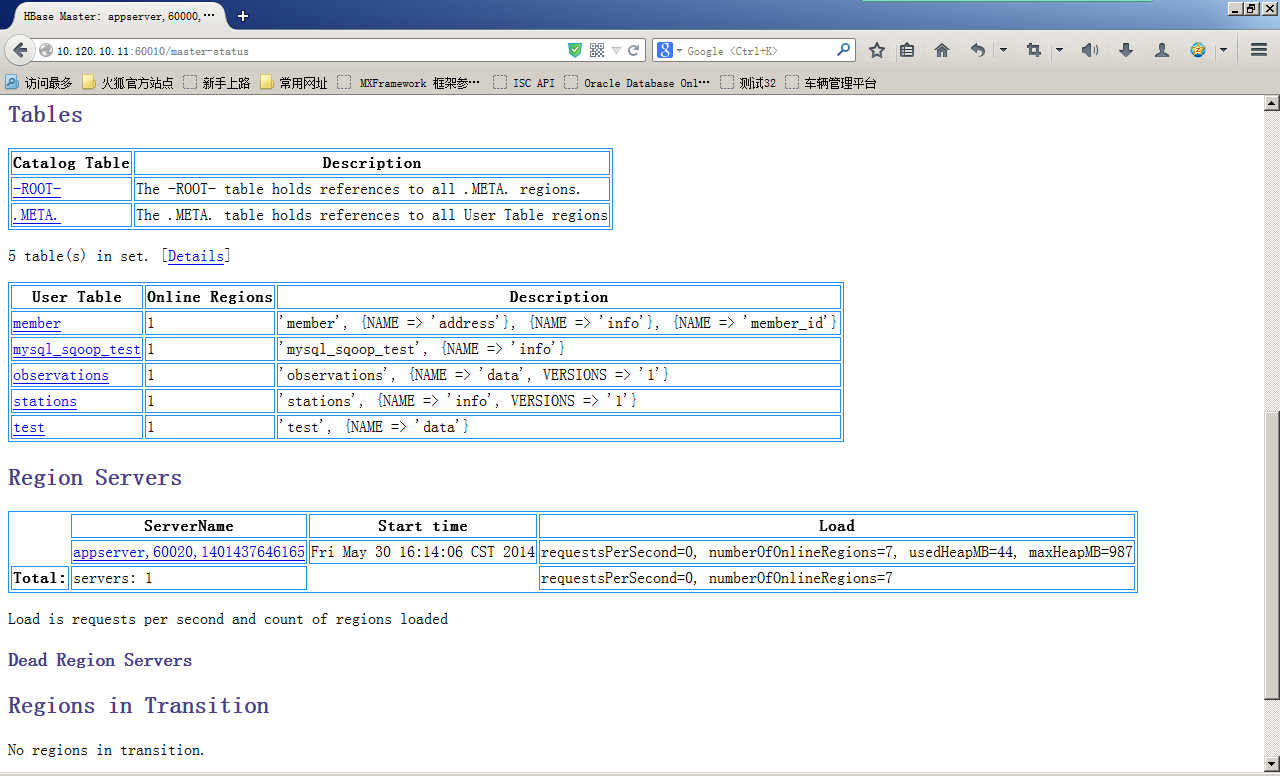Click the screenshot crop toolbar icon
This screenshot has height=776, width=1280.
point(1034,50)
